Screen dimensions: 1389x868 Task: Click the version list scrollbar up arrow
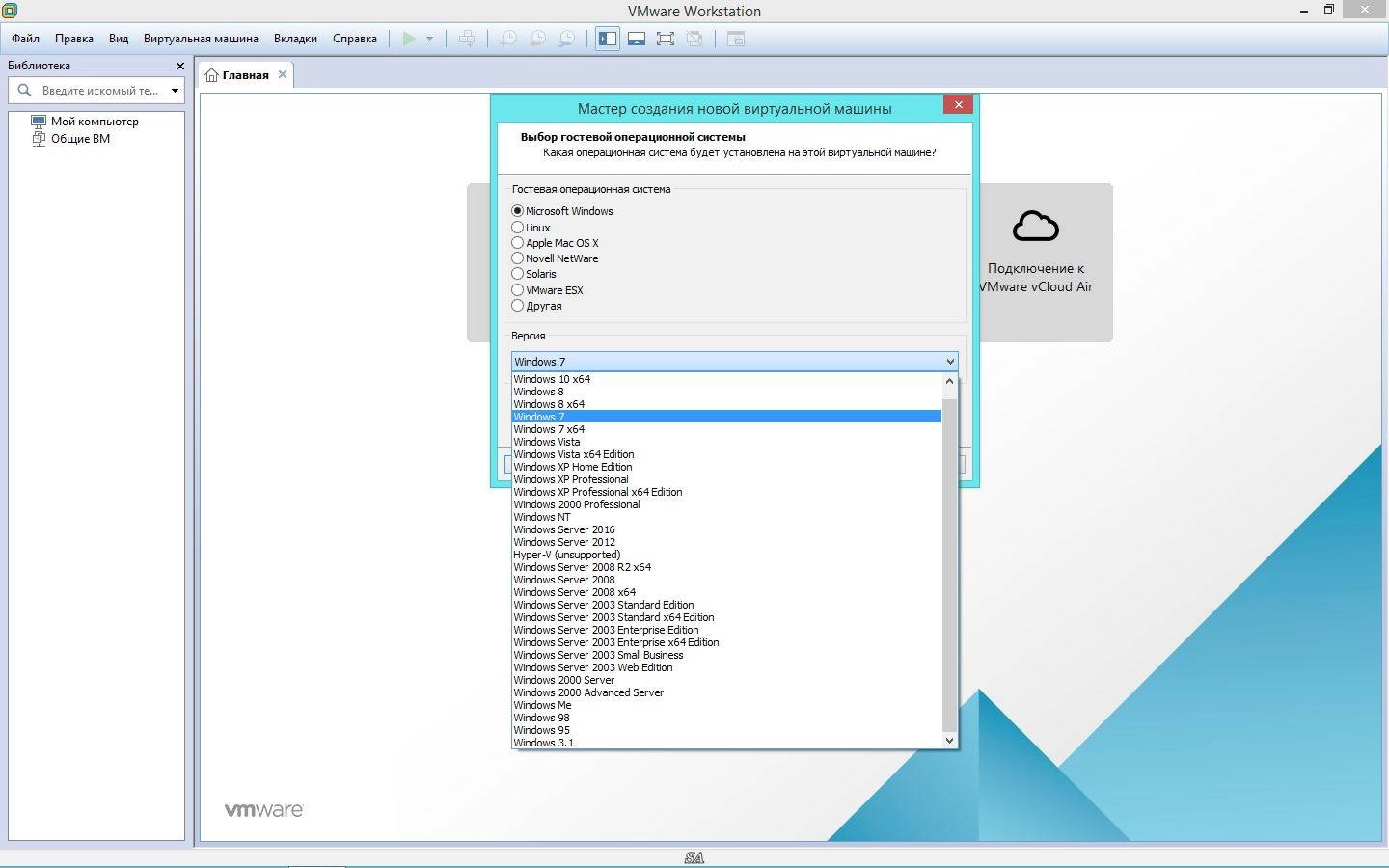point(949,381)
